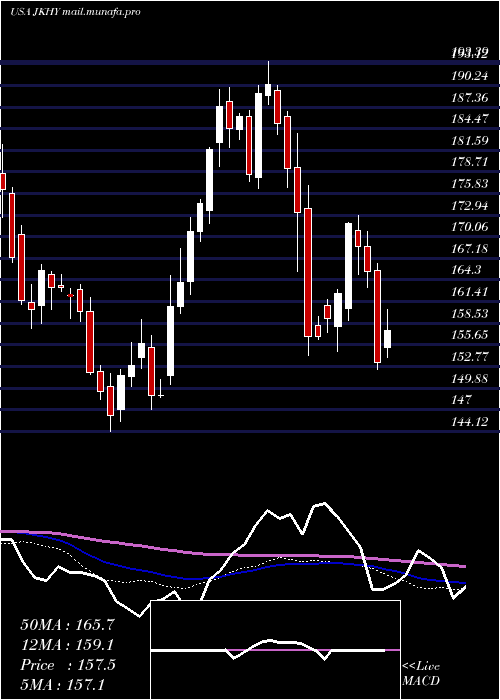Select the 190.24 price axis label
This screenshot has width=500, height=700.
(470, 76)
